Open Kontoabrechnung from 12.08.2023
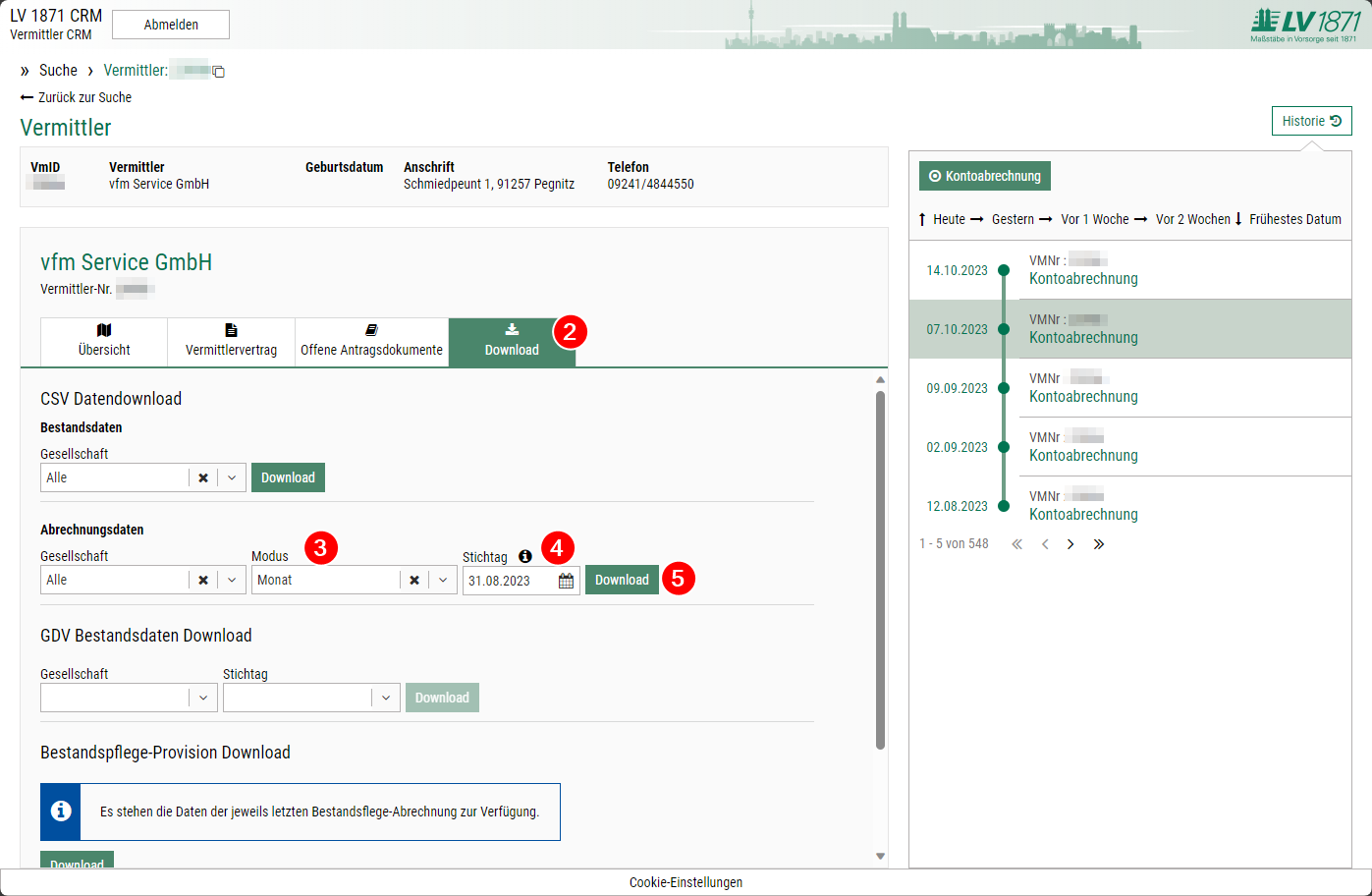 tap(1083, 515)
